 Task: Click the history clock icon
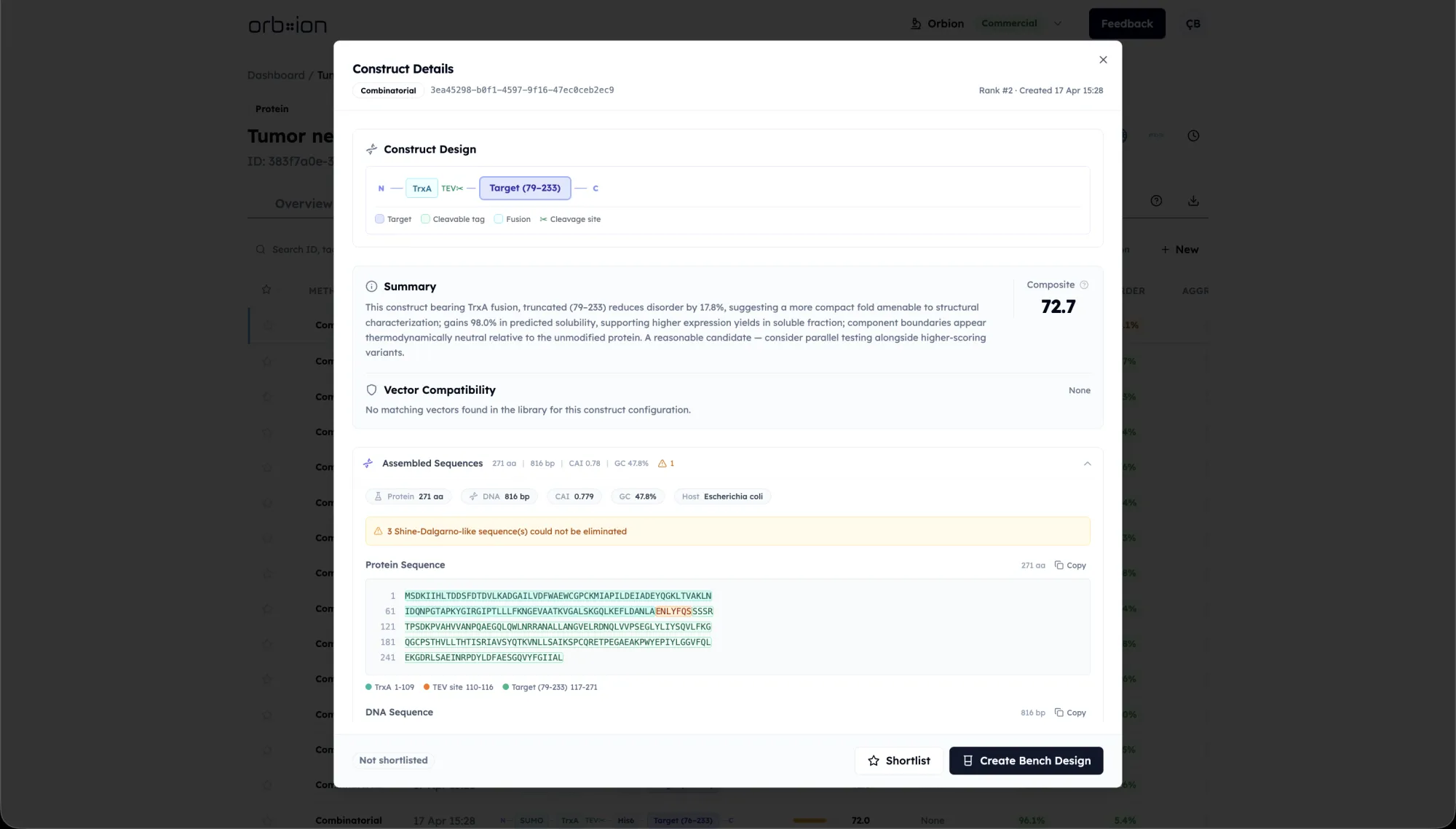(1193, 136)
